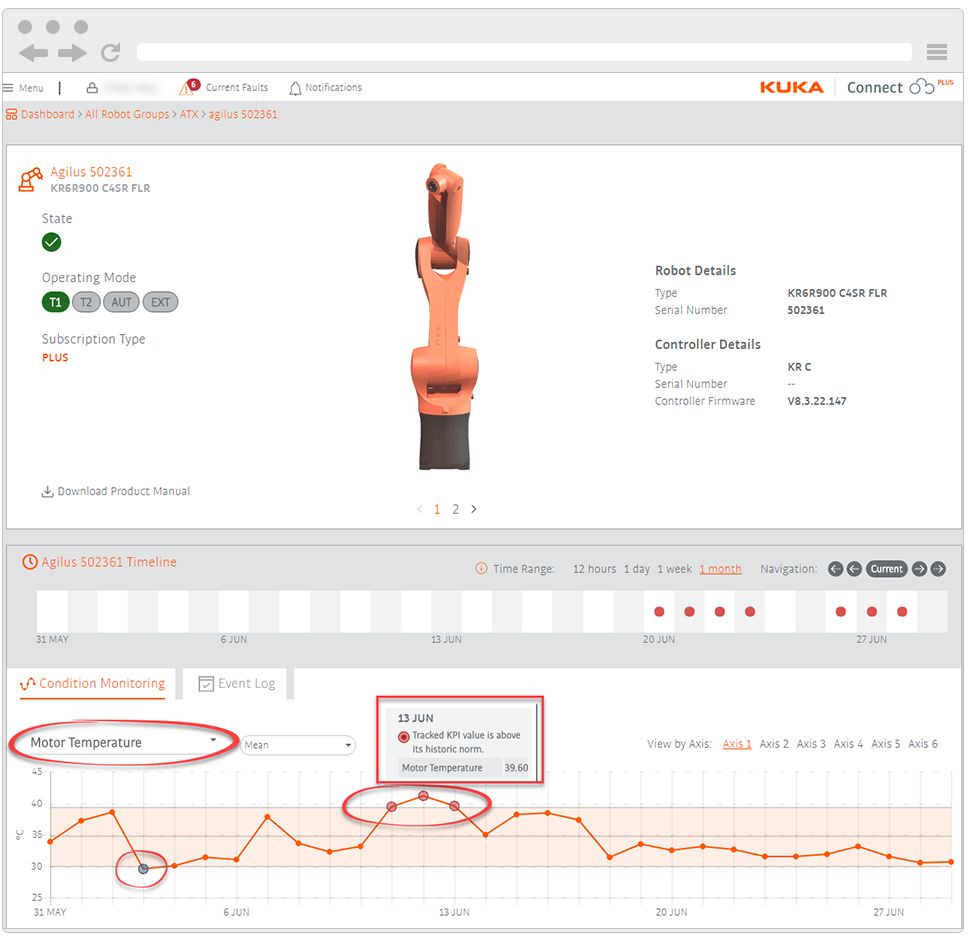
Task: Click the first red timeline event marker
Action: tap(659, 611)
